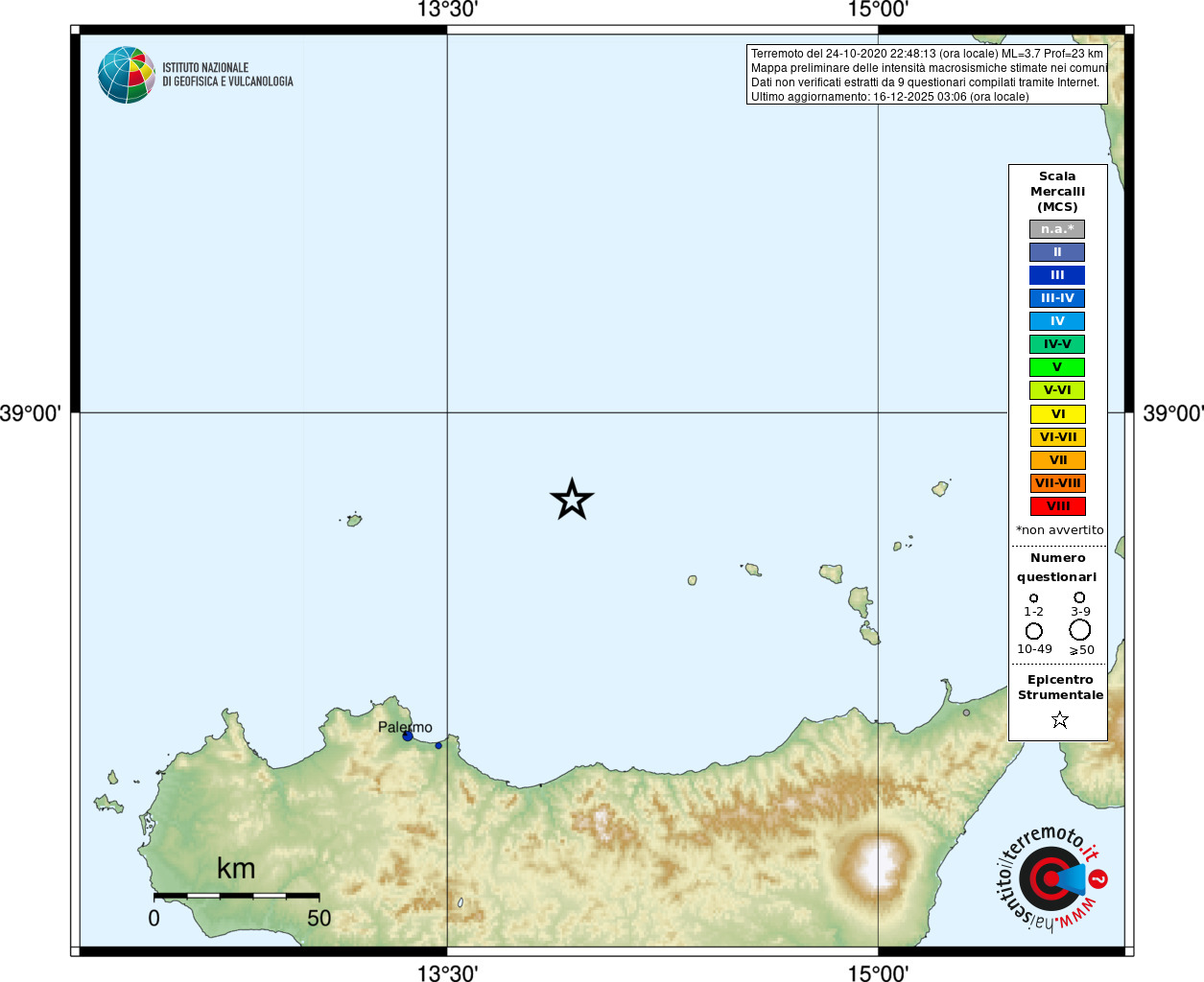Click the haisentitoilterremoto.it logo
Screen dimensions: 1204x982
1051,877
